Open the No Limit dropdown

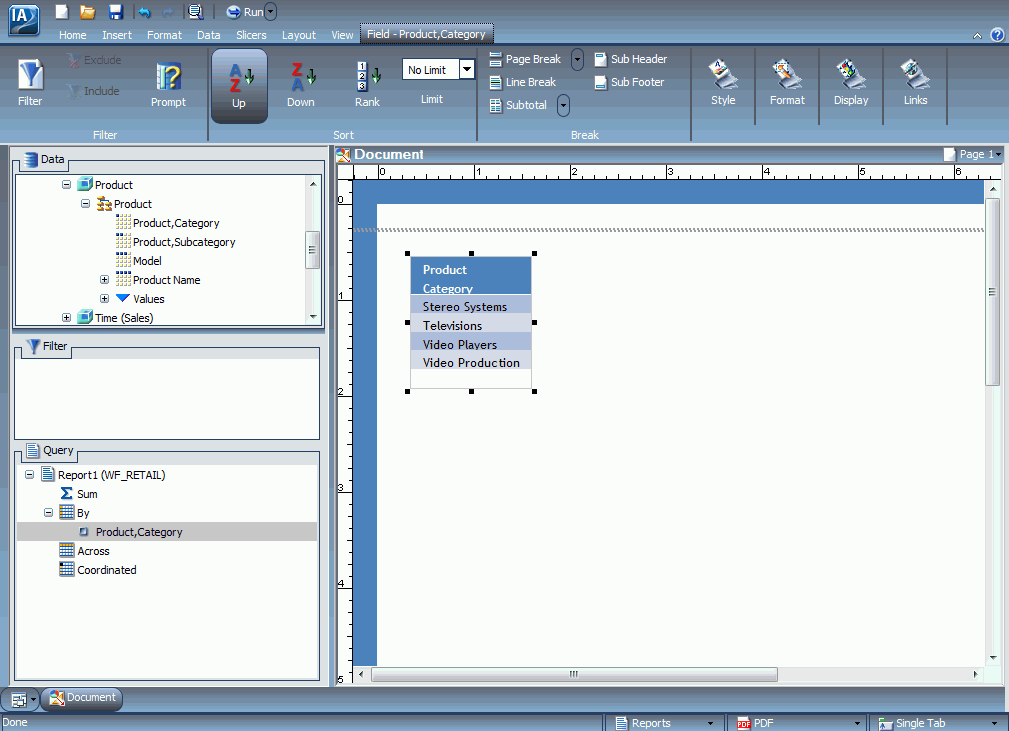pos(467,69)
